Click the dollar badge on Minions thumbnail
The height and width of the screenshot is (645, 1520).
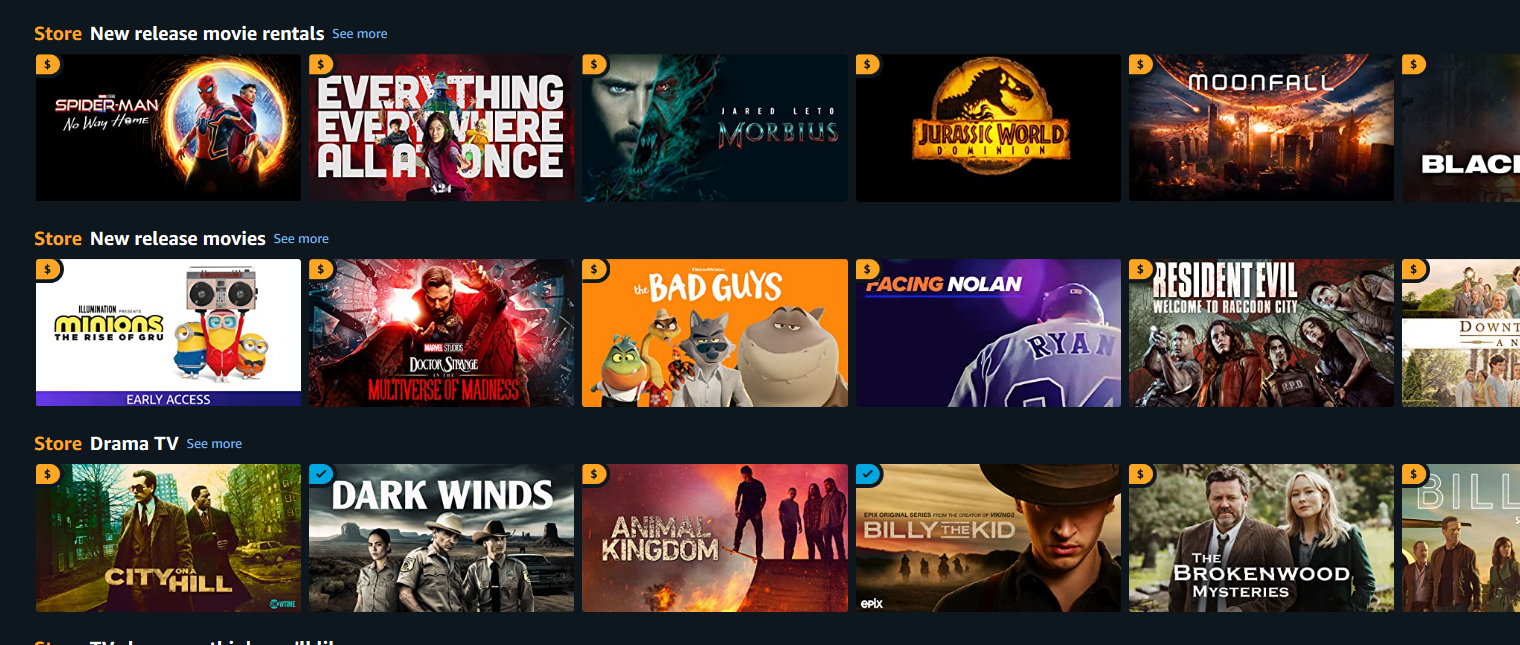click(x=47, y=269)
